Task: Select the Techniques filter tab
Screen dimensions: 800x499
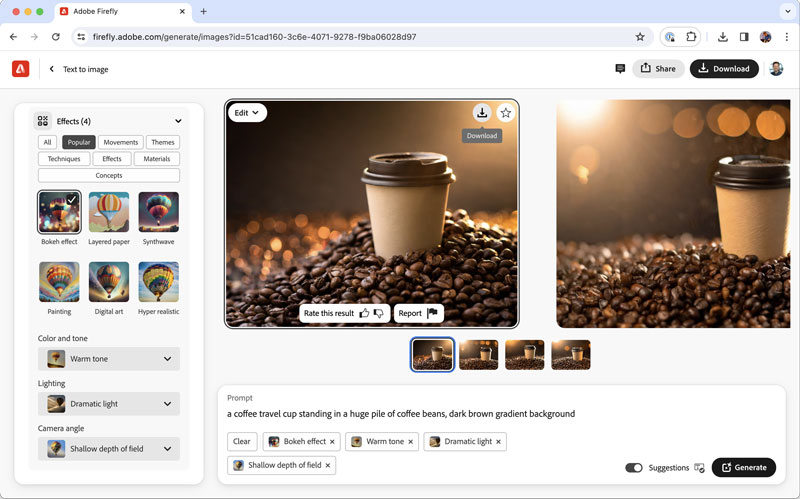Action: 64,159
